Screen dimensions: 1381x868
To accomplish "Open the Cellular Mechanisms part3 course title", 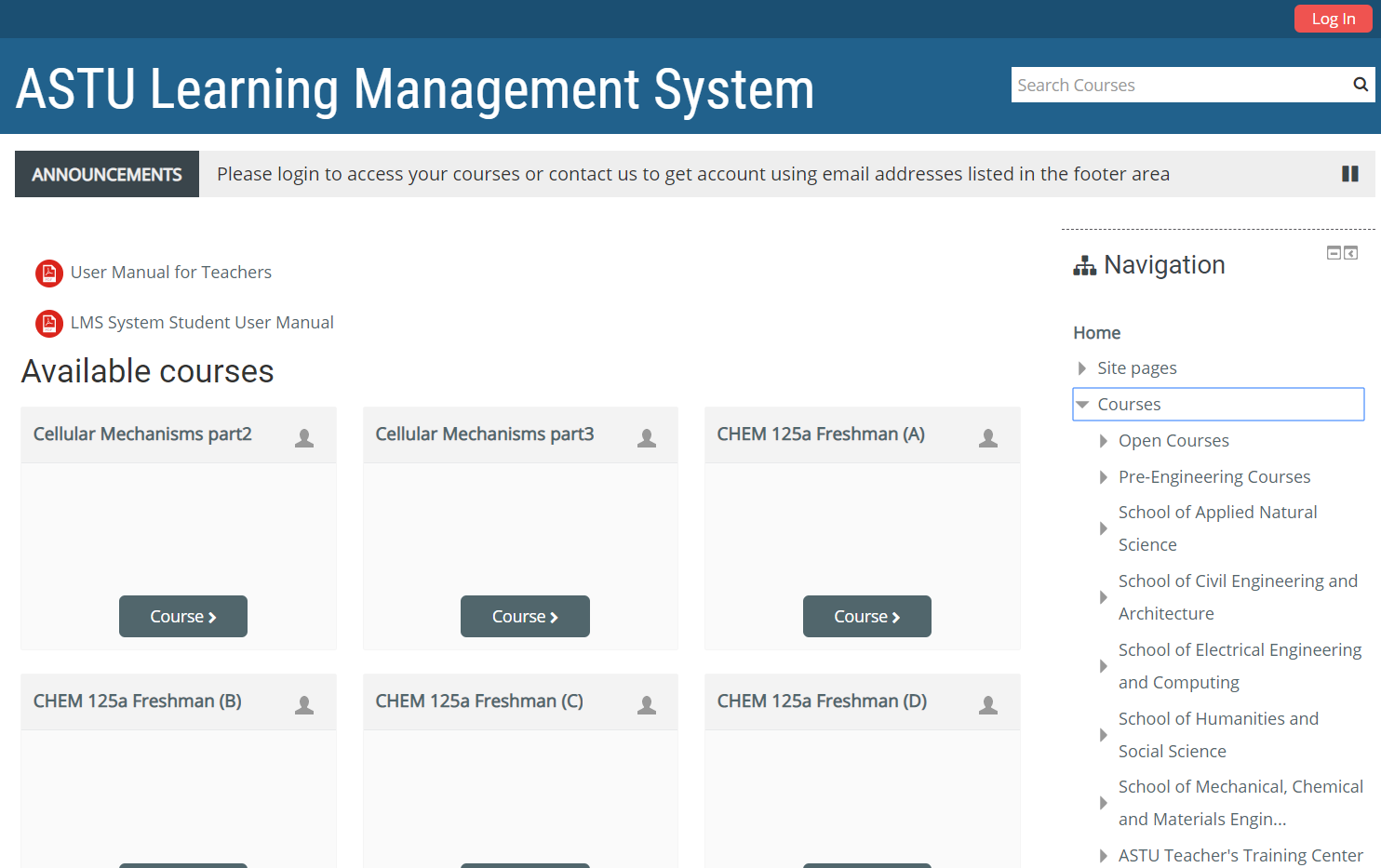I will pos(485,434).
